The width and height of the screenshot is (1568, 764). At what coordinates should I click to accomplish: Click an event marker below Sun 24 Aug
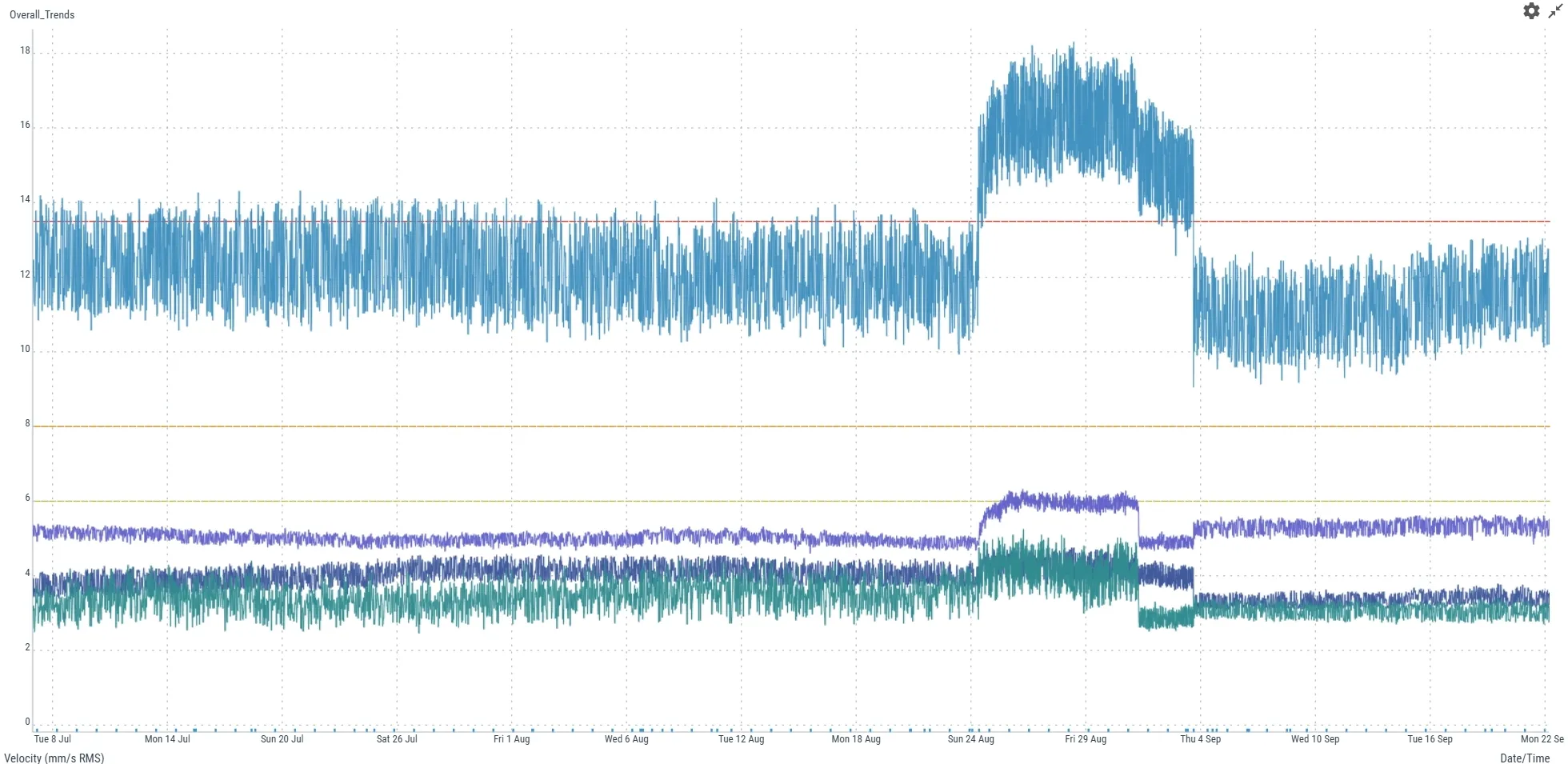coord(972,730)
